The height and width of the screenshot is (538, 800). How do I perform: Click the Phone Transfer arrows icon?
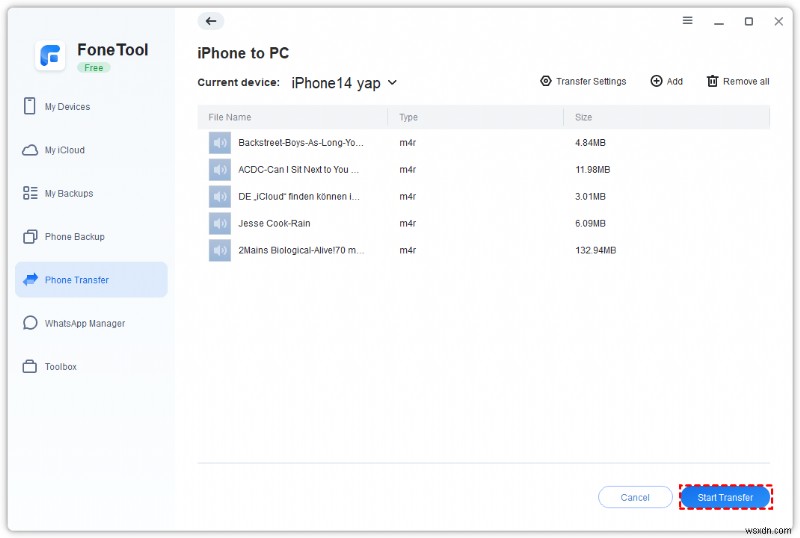pos(31,279)
